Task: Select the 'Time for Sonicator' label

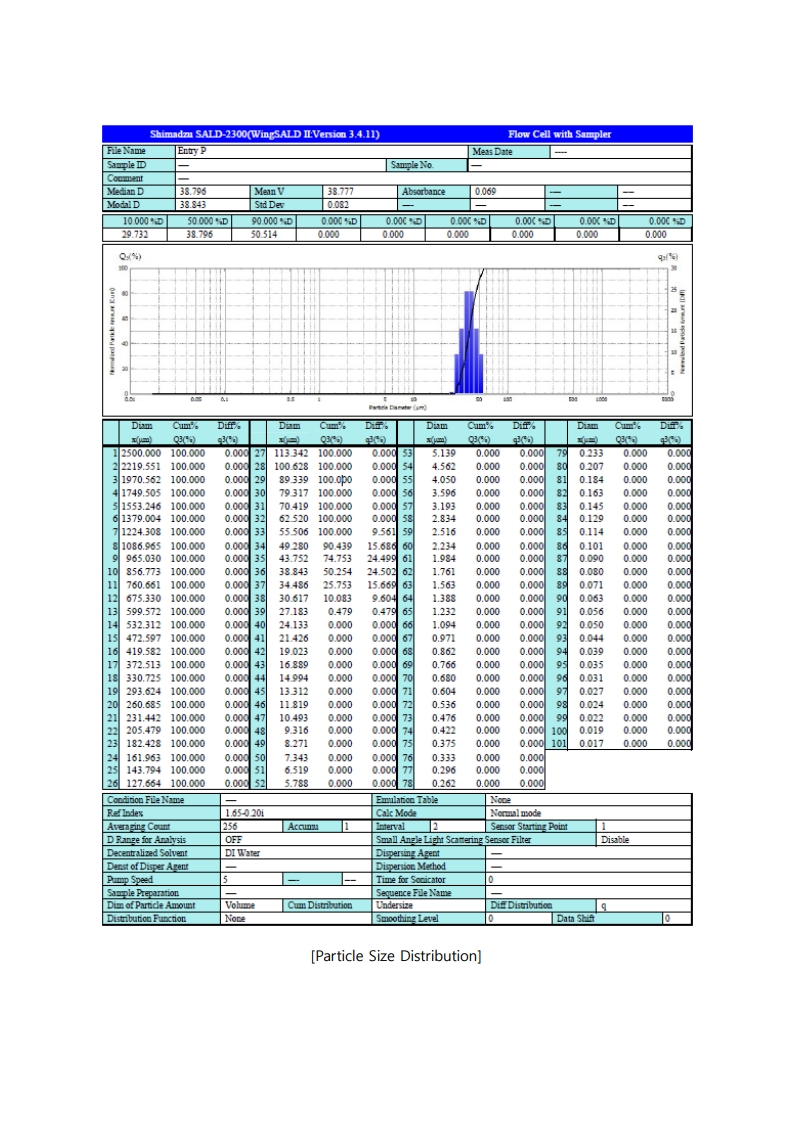Action: coord(411,879)
